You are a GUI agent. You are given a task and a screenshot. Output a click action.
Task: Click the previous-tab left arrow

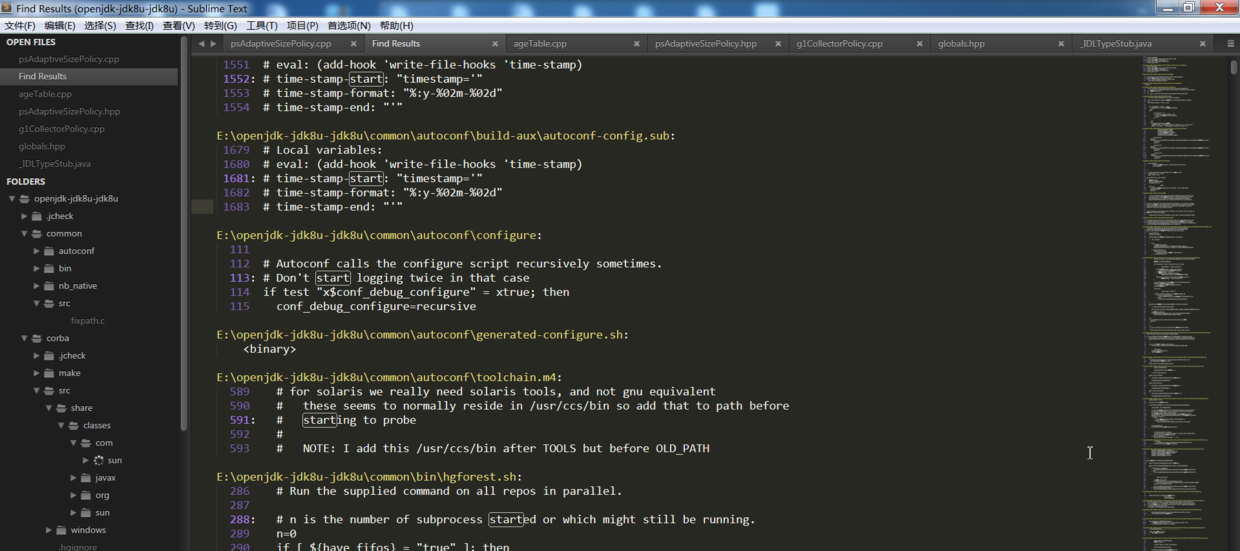pos(201,44)
